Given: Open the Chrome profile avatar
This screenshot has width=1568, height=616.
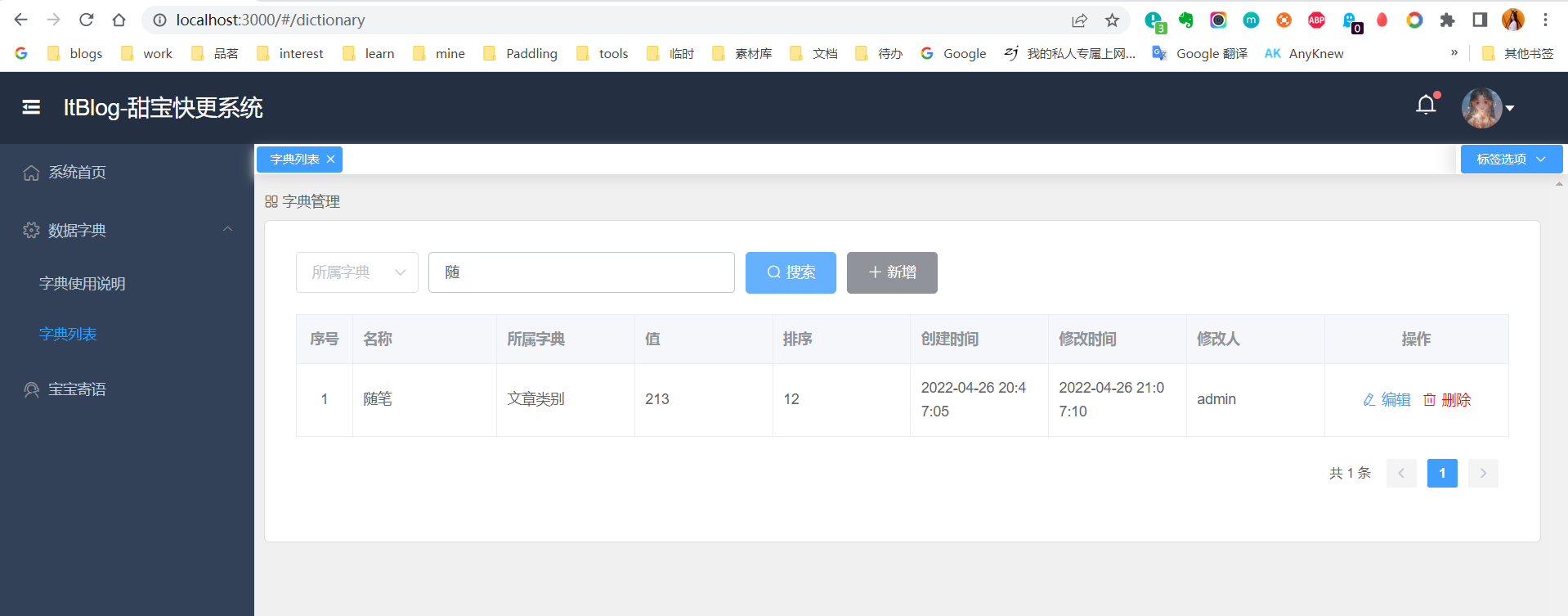Looking at the screenshot, I should pyautogui.click(x=1513, y=20).
